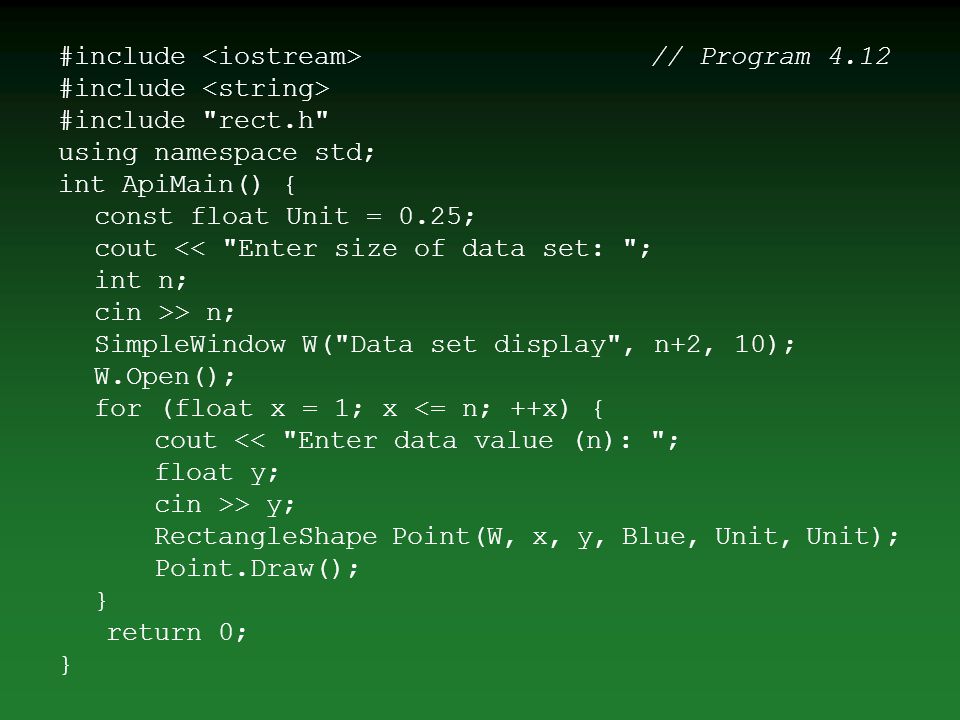
Task: Click the SimpleWindow W declaration line
Action: coord(444,344)
